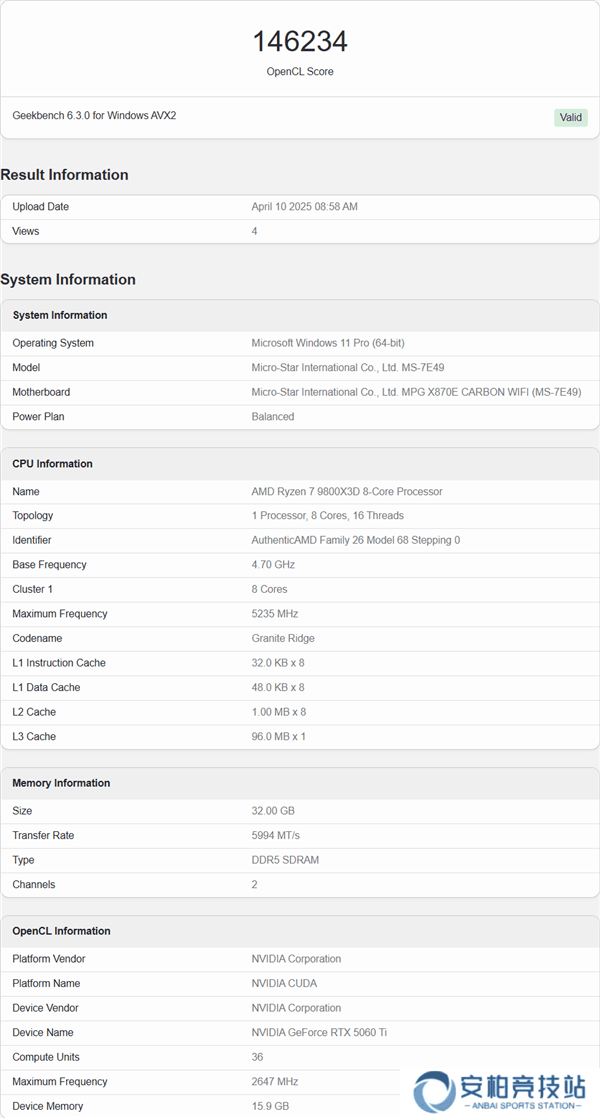Select the 146234 OpenCL score number

coord(300,41)
